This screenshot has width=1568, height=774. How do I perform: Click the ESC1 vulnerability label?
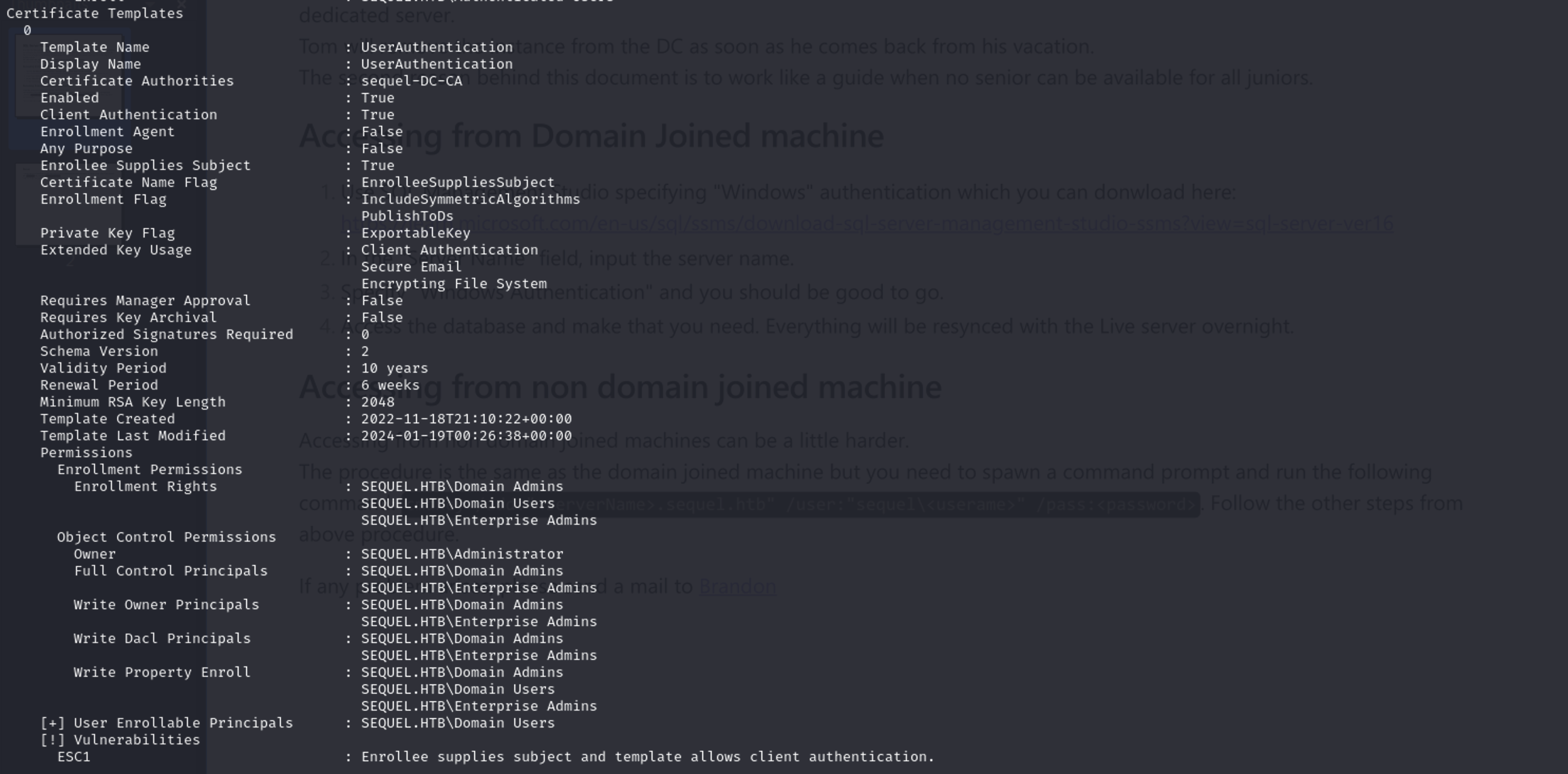click(74, 757)
